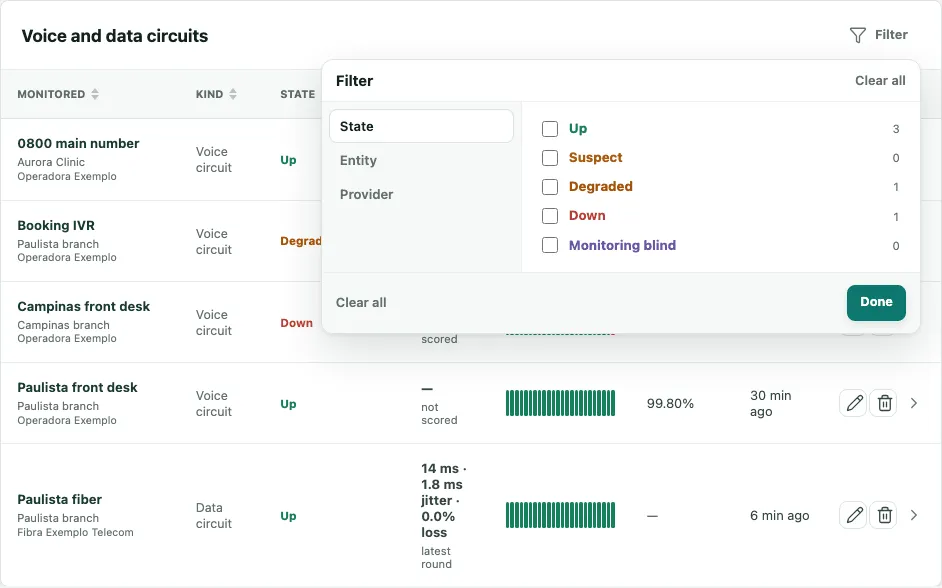942x588 pixels.
Task: Click Clear all at the filter header
Action: tap(880, 80)
